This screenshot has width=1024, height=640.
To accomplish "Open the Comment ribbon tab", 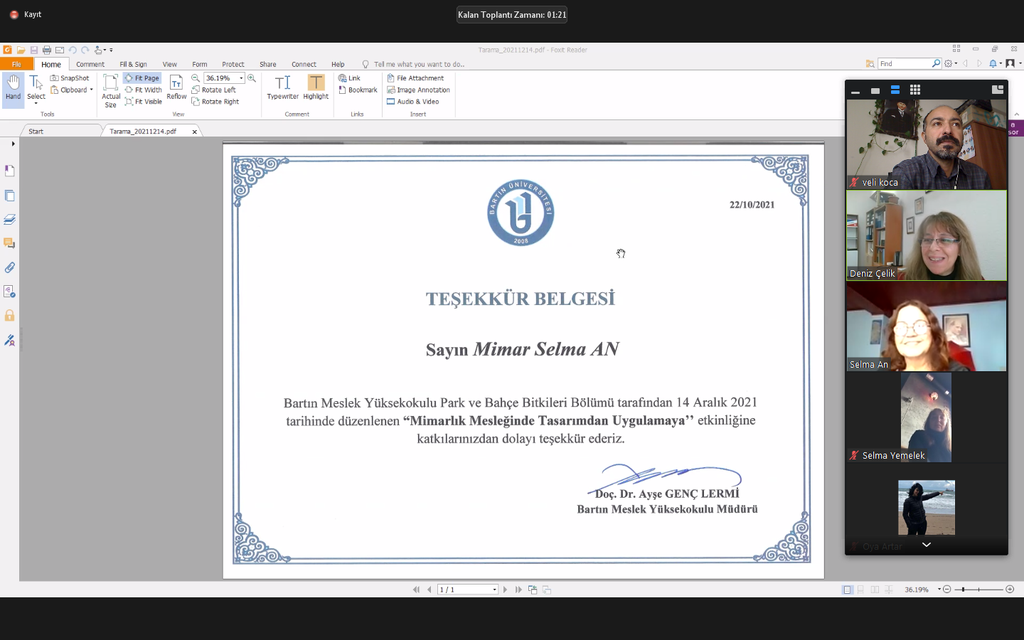I will pos(90,64).
